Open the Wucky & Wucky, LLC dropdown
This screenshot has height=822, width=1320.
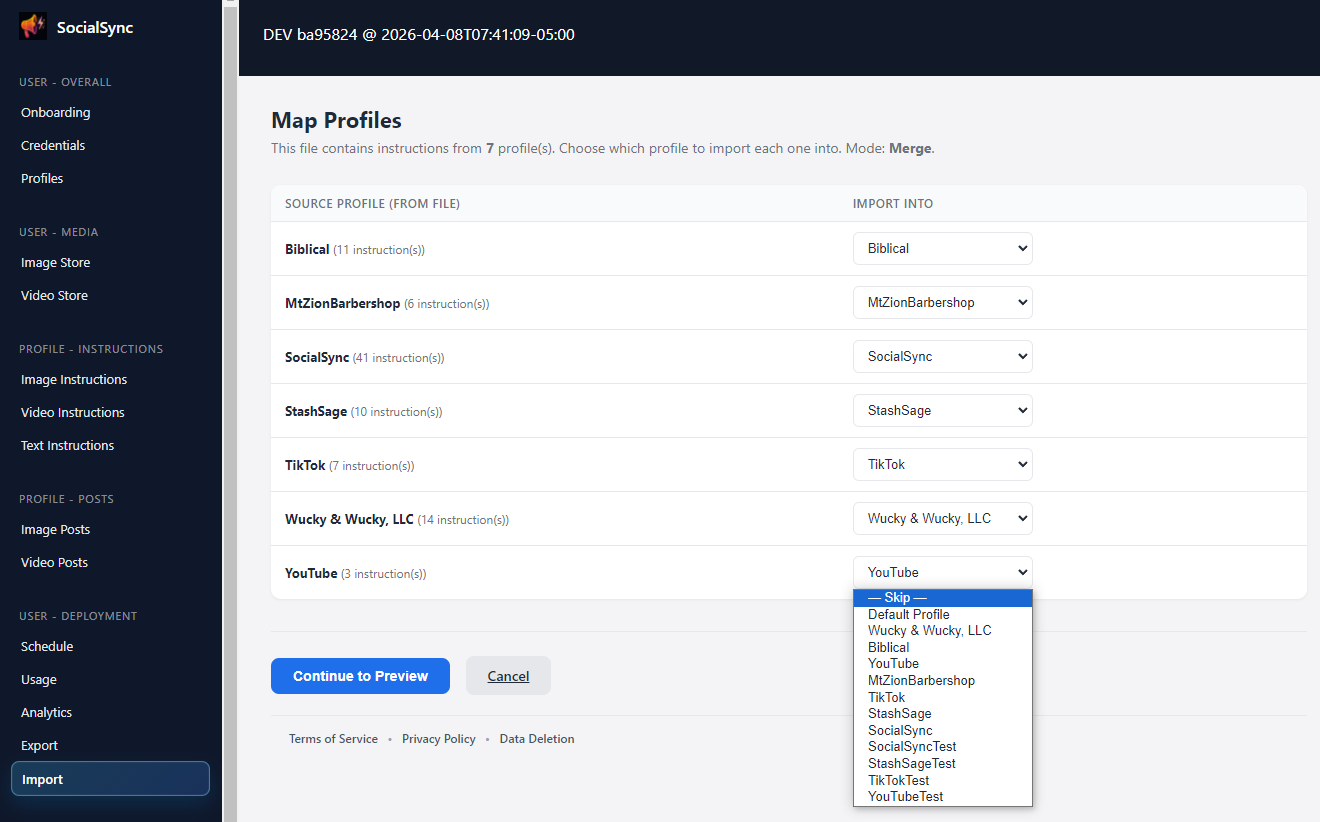[x=942, y=519]
